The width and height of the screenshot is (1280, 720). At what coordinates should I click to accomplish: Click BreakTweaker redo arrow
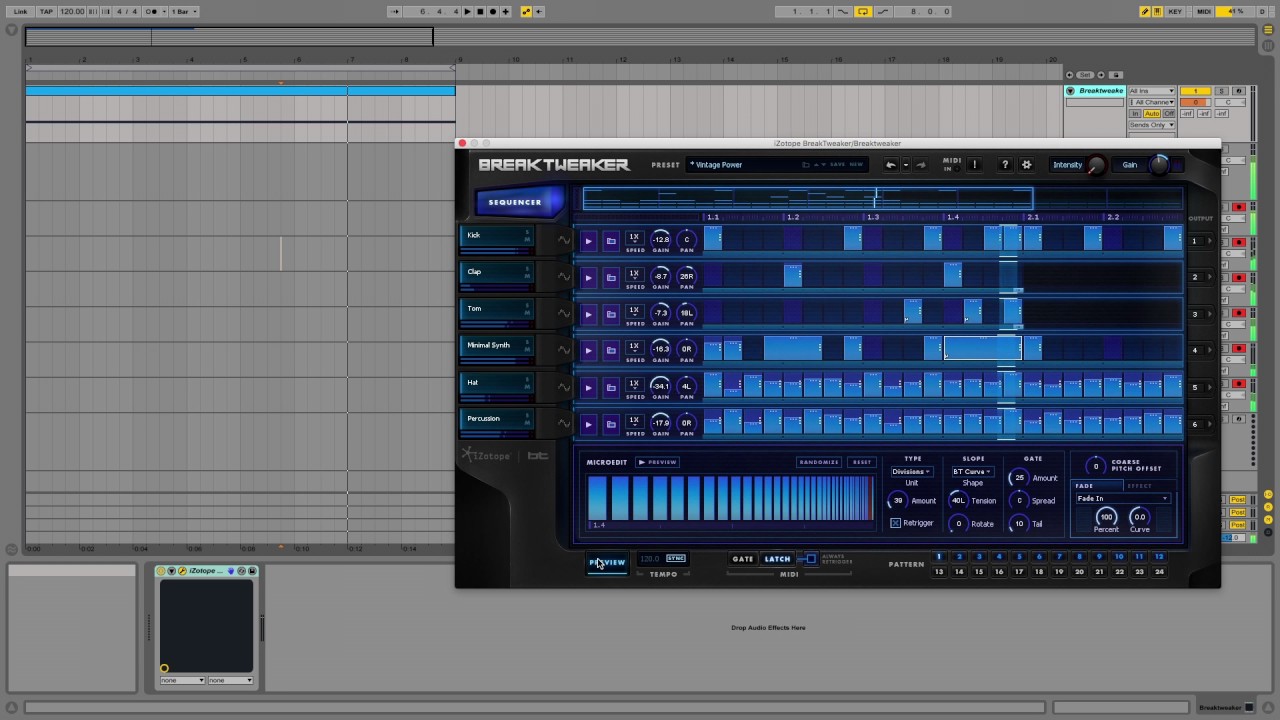[x=921, y=165]
